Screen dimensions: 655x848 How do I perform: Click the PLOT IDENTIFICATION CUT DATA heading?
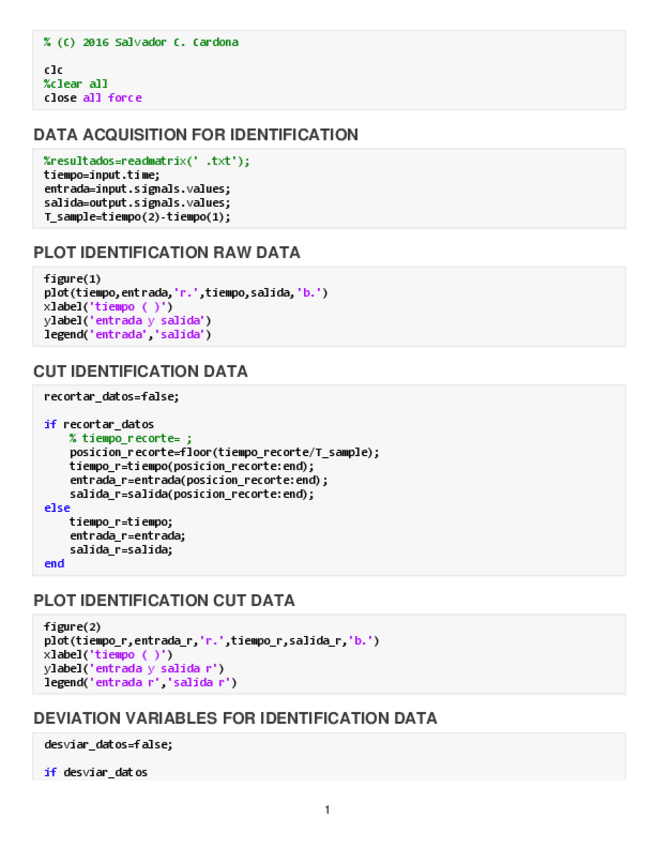point(164,601)
